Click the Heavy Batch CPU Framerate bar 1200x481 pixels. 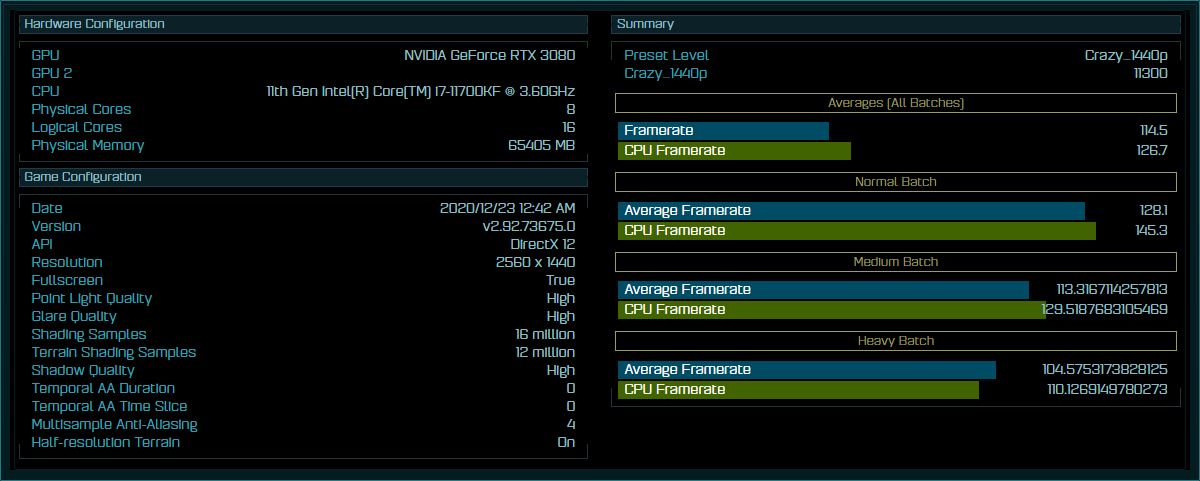pyautogui.click(x=798, y=390)
